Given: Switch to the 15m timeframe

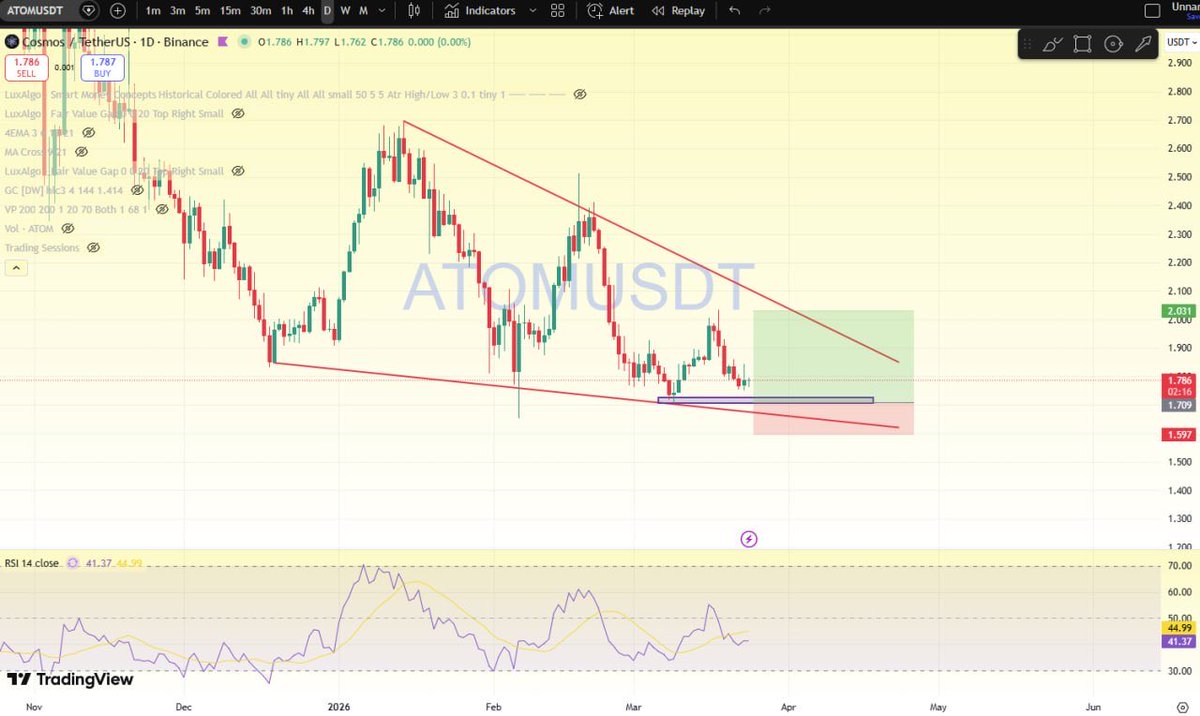Looking at the screenshot, I should (230, 11).
